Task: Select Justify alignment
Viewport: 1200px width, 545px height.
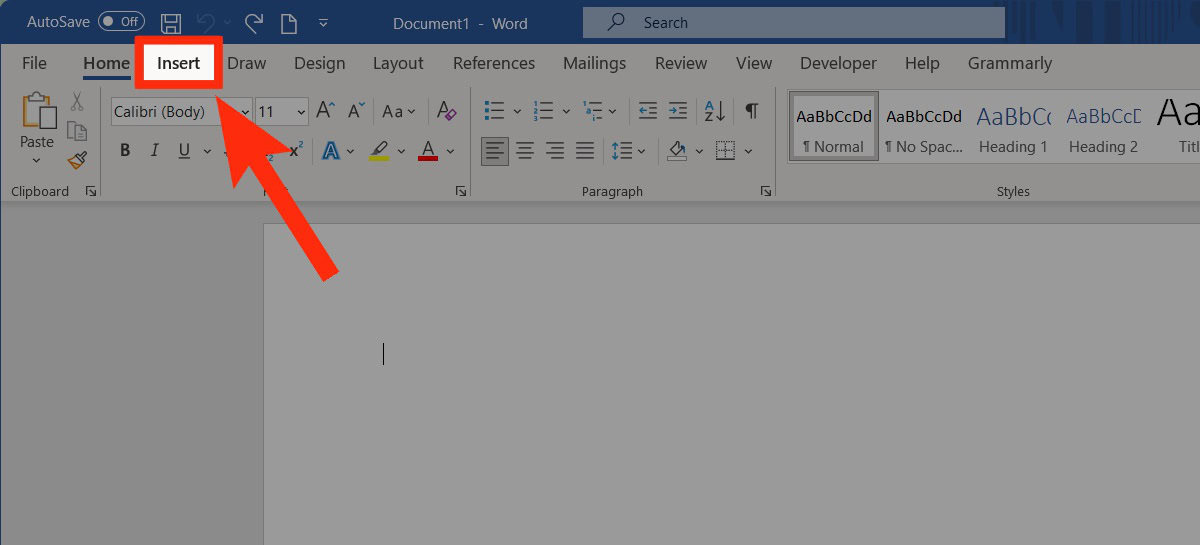Action: [585, 151]
